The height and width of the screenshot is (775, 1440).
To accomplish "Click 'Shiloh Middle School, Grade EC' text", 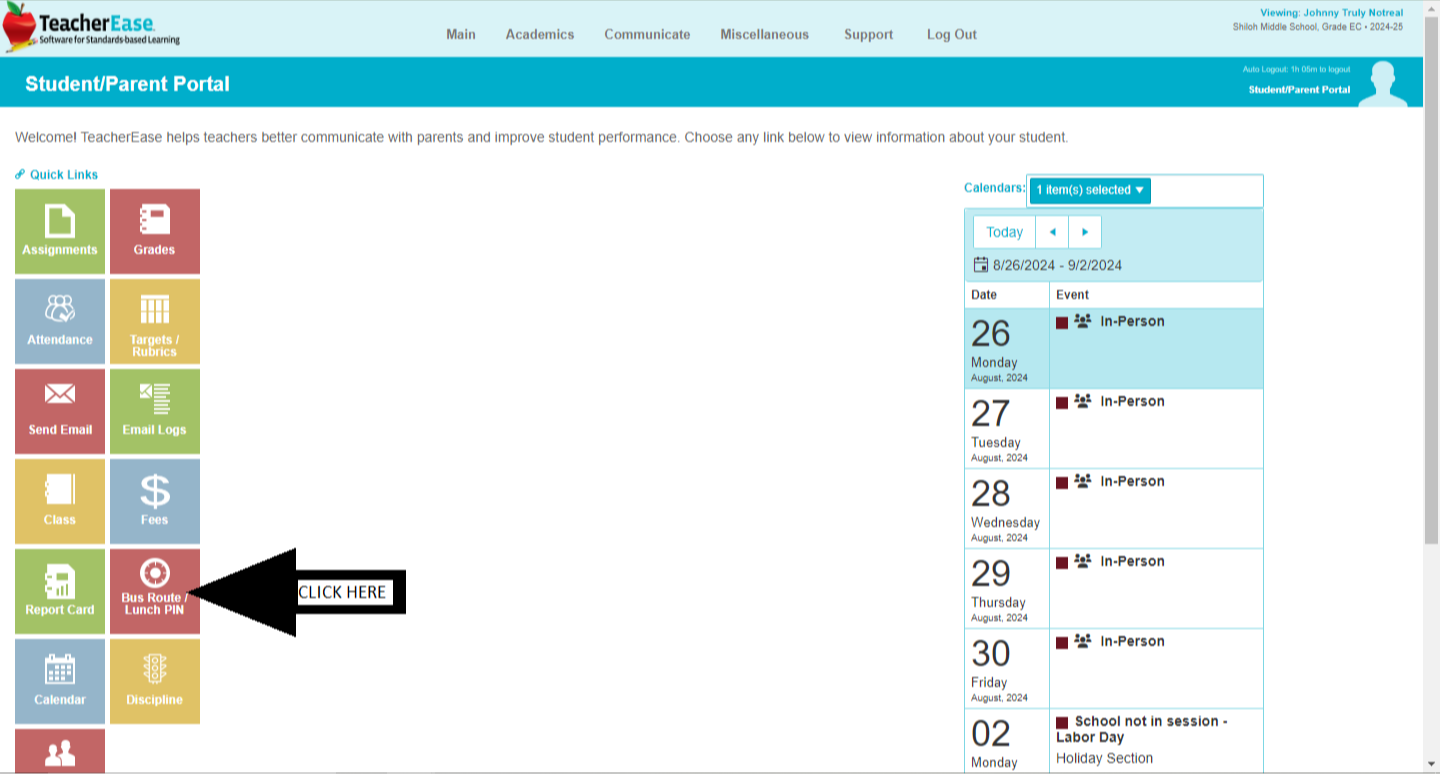I will (x=1297, y=27).
